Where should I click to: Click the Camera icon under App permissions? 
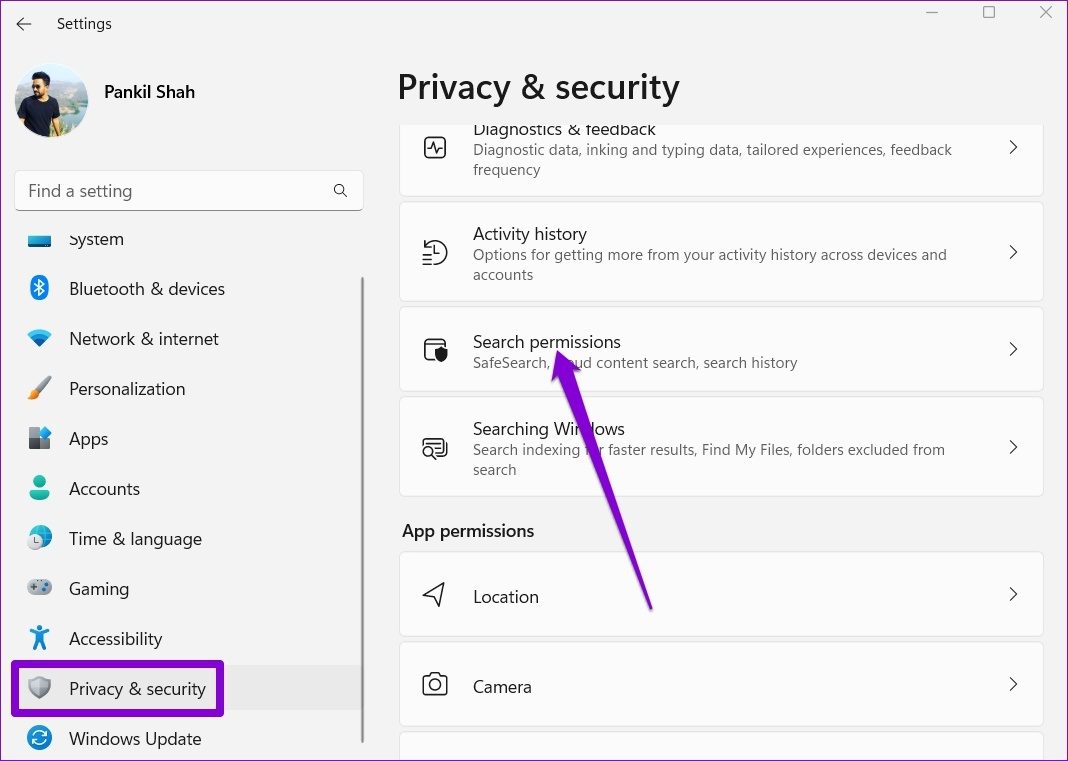pyautogui.click(x=435, y=686)
